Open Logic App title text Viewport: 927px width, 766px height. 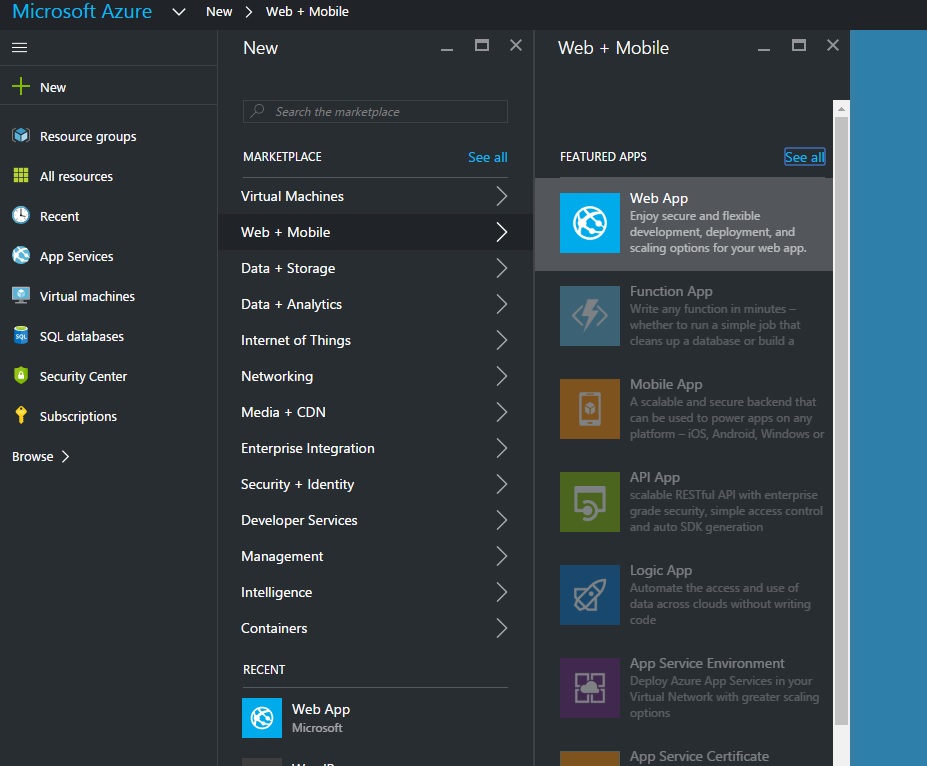(x=660, y=570)
